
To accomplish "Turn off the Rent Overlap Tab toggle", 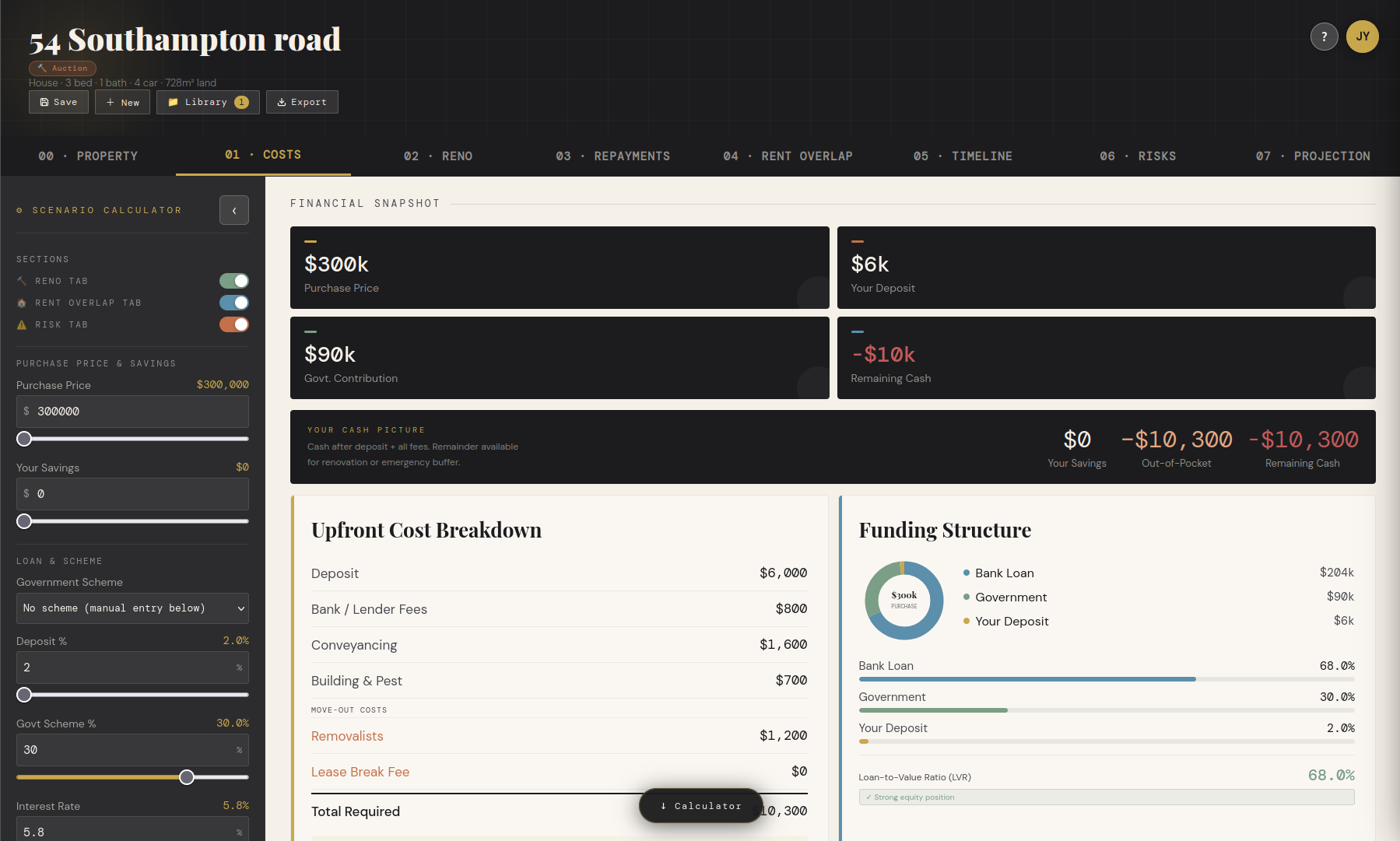I will 233,303.
